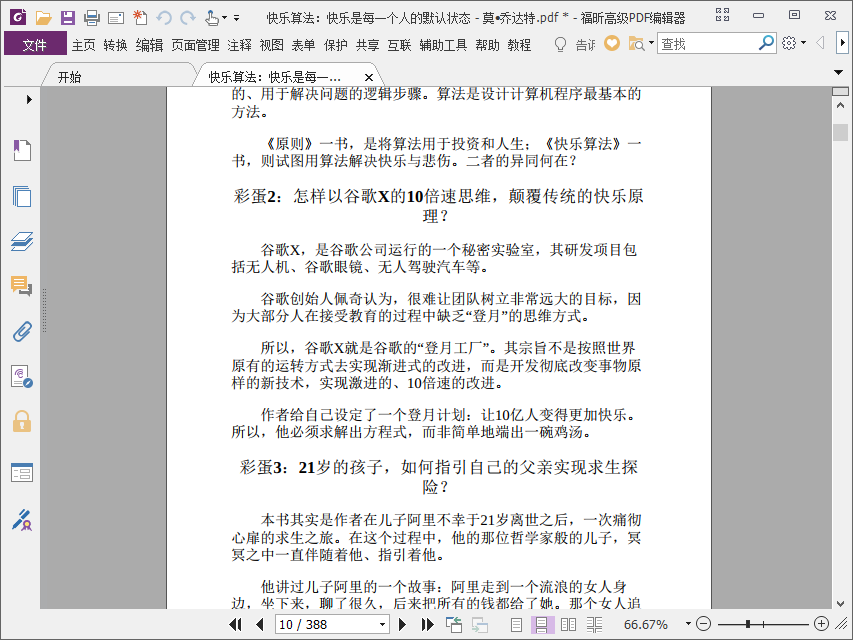This screenshot has height=640, width=853.
Task: Save document with the purple disk icon
Action: point(67,18)
